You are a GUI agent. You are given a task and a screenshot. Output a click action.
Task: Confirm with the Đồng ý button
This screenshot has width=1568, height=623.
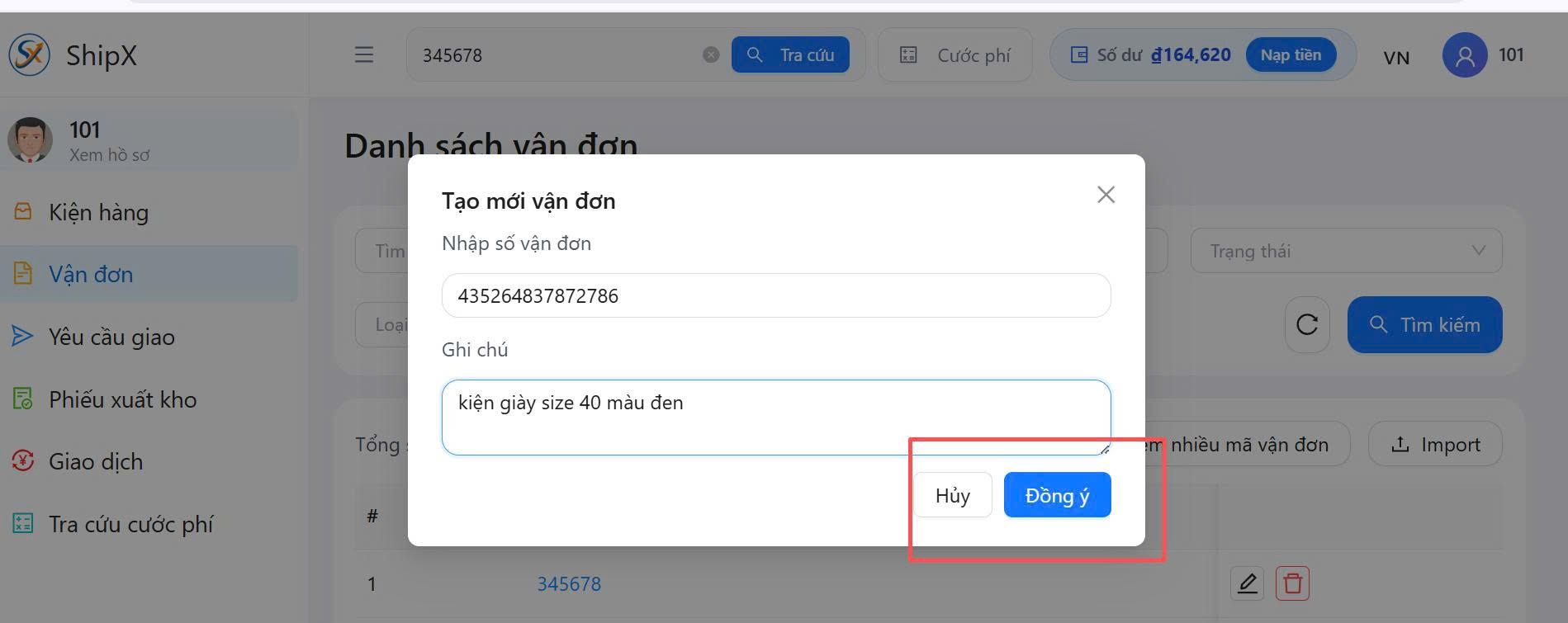pos(1057,495)
